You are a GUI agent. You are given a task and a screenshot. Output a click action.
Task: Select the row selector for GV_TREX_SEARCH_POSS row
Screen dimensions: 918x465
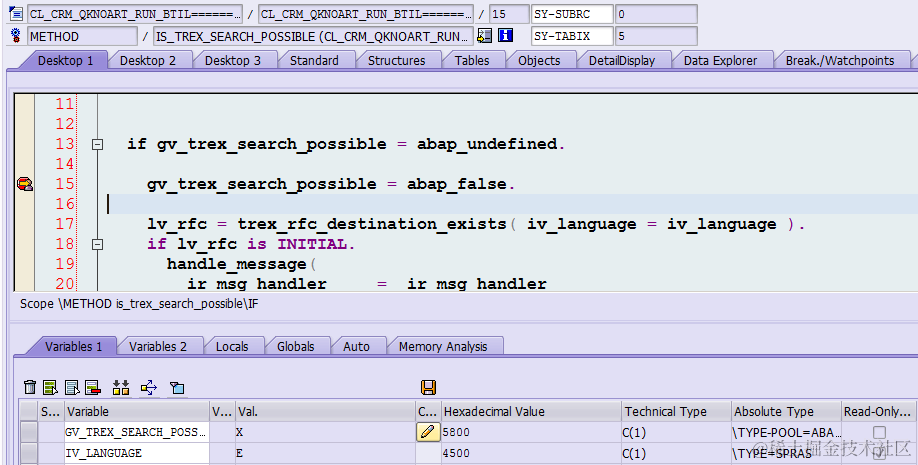pos(29,432)
